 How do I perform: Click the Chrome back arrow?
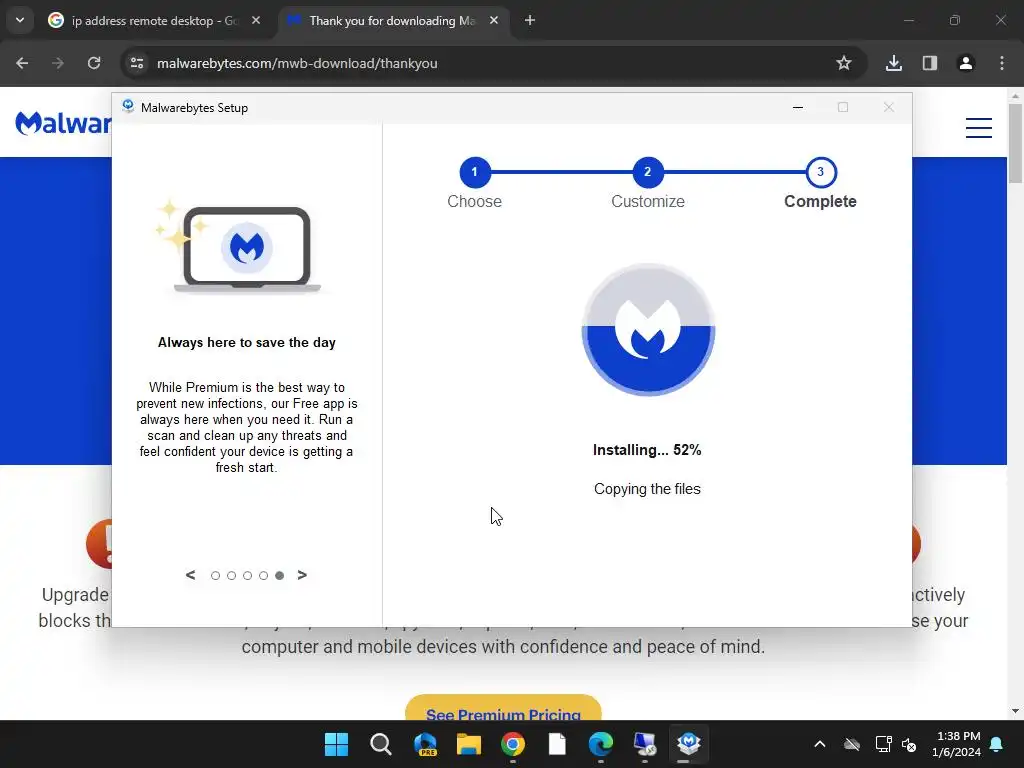tap(22, 63)
